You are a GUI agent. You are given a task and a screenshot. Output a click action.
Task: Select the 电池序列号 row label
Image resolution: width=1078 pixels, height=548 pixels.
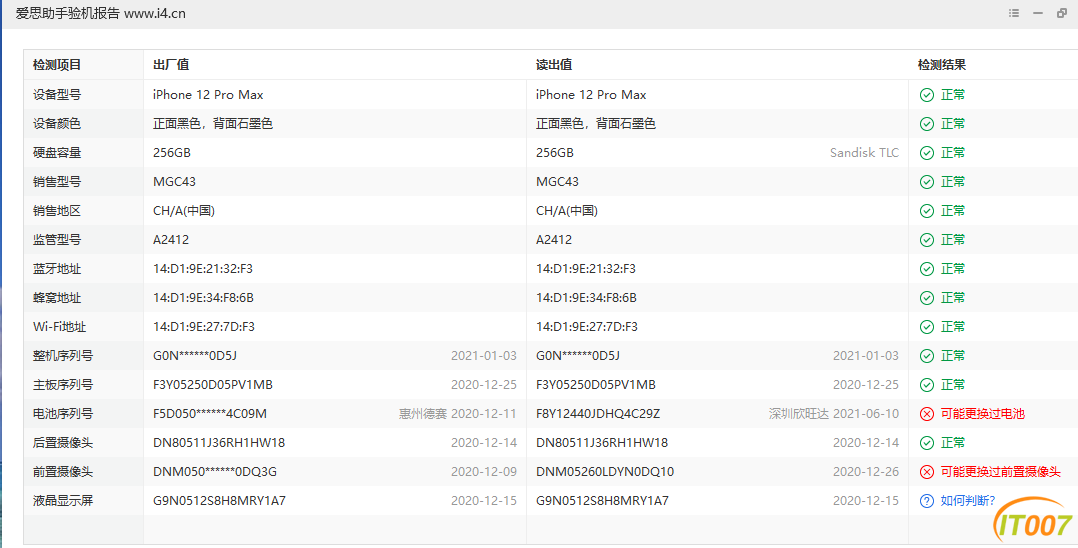(63, 414)
